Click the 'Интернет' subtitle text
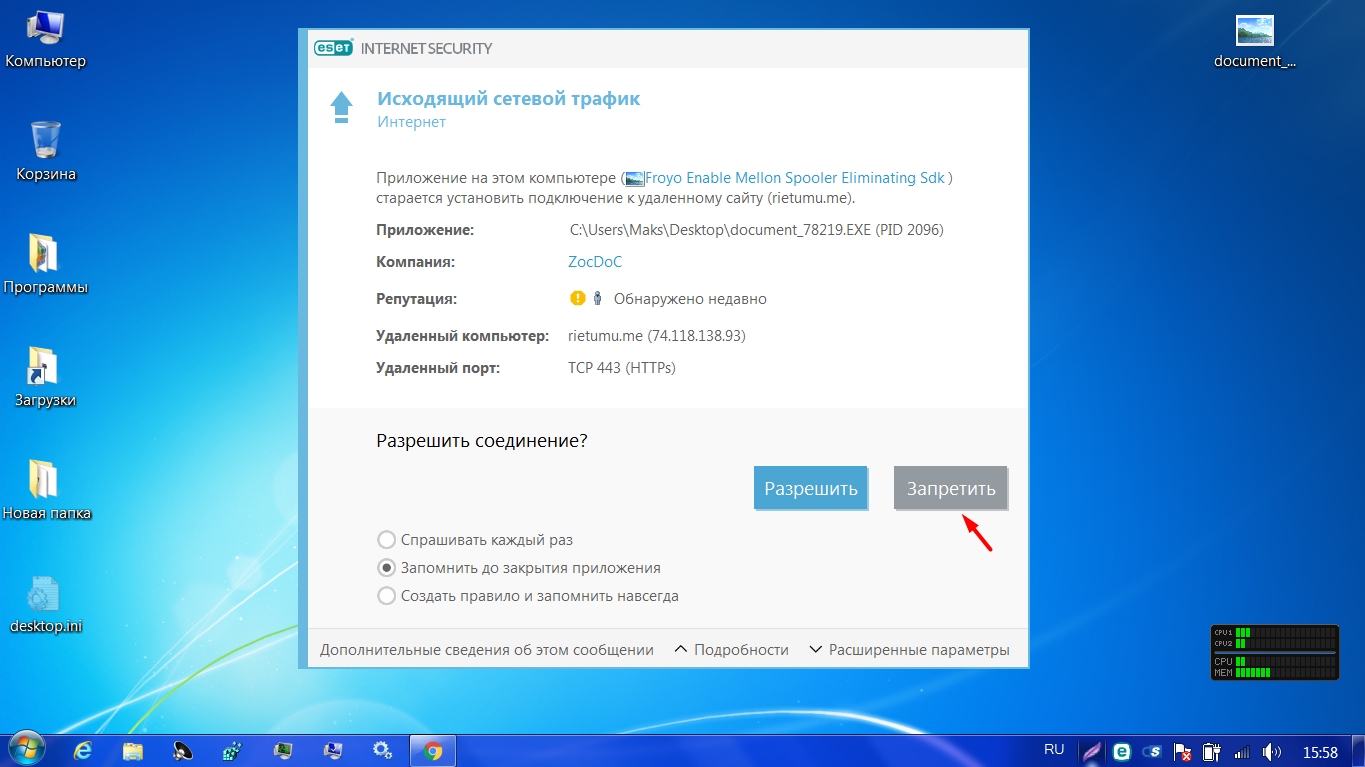 [411, 122]
